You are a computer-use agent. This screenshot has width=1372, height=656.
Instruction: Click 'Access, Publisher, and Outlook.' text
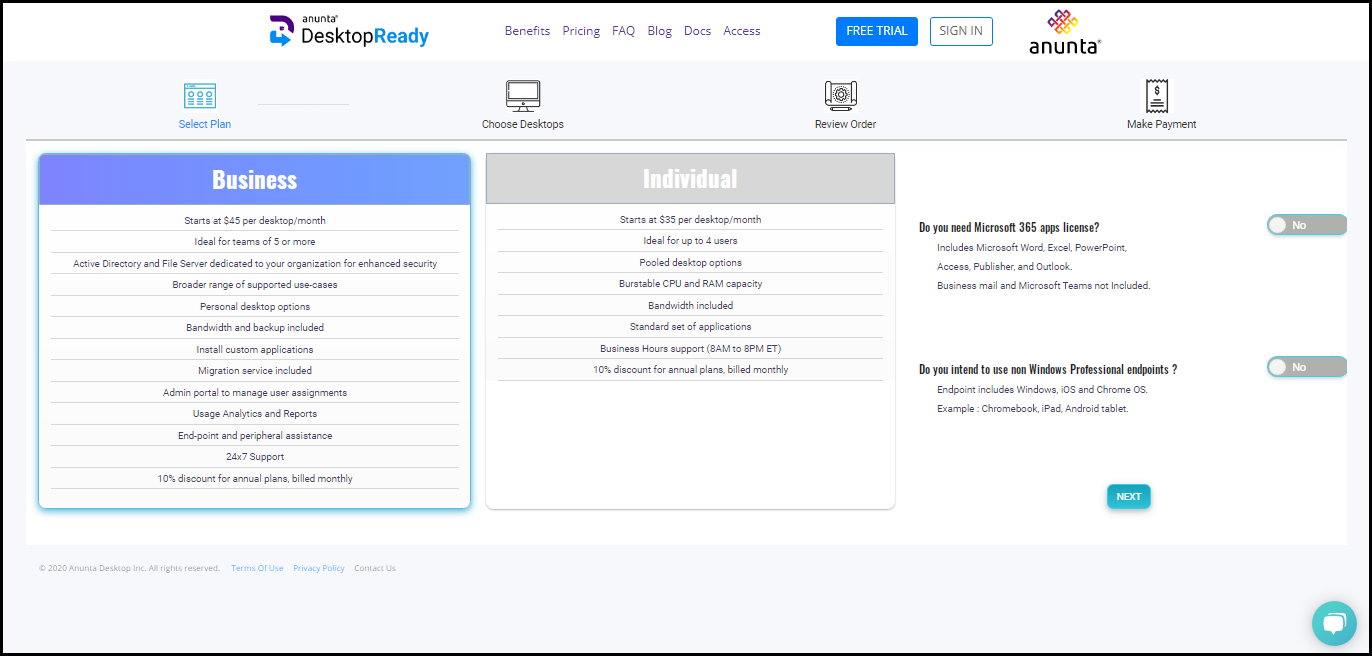pyautogui.click(x=1004, y=267)
